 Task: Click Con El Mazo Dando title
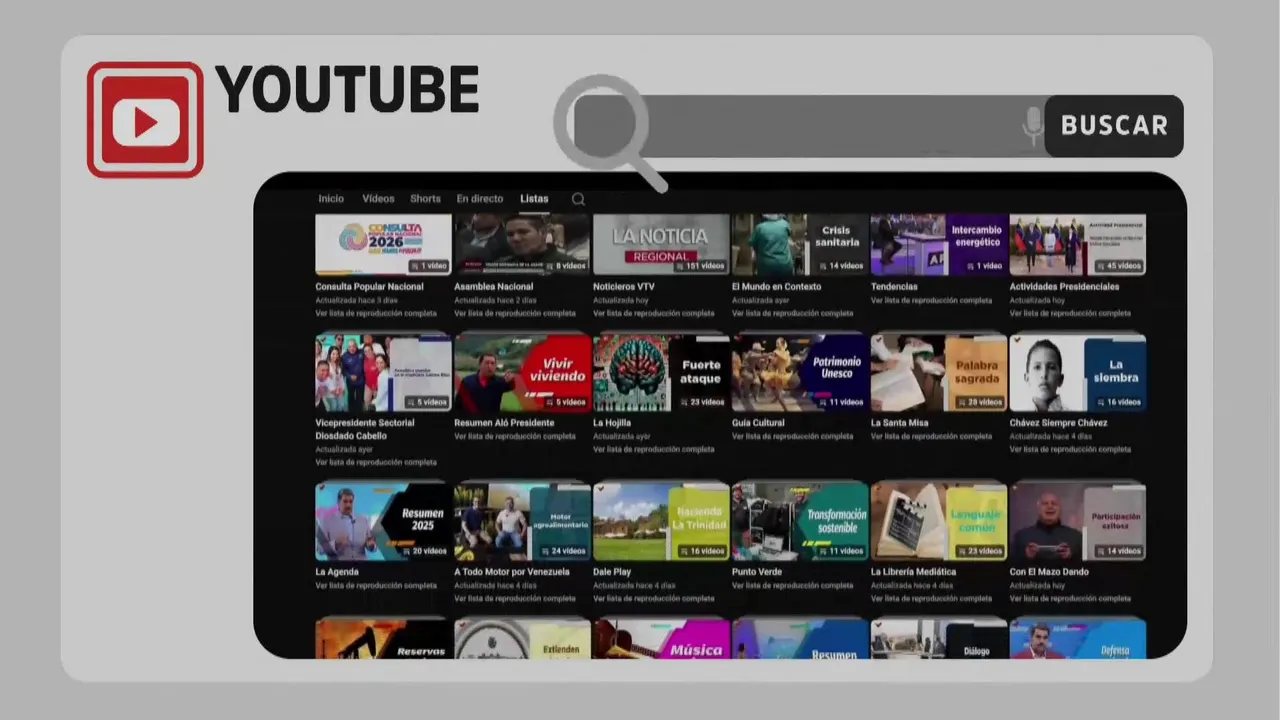[1050, 572]
